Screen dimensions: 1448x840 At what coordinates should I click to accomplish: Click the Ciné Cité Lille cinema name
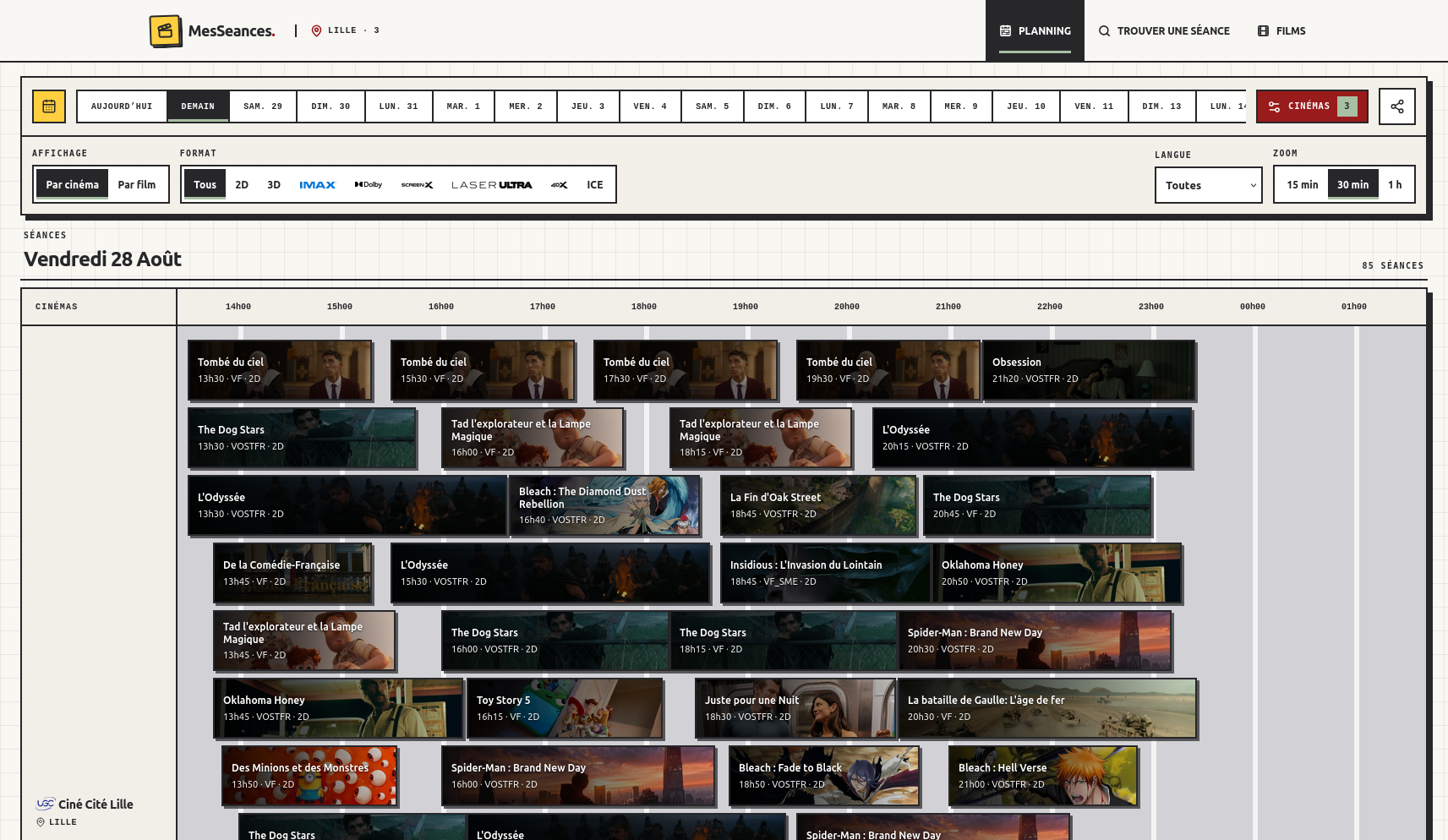pyautogui.click(x=96, y=804)
